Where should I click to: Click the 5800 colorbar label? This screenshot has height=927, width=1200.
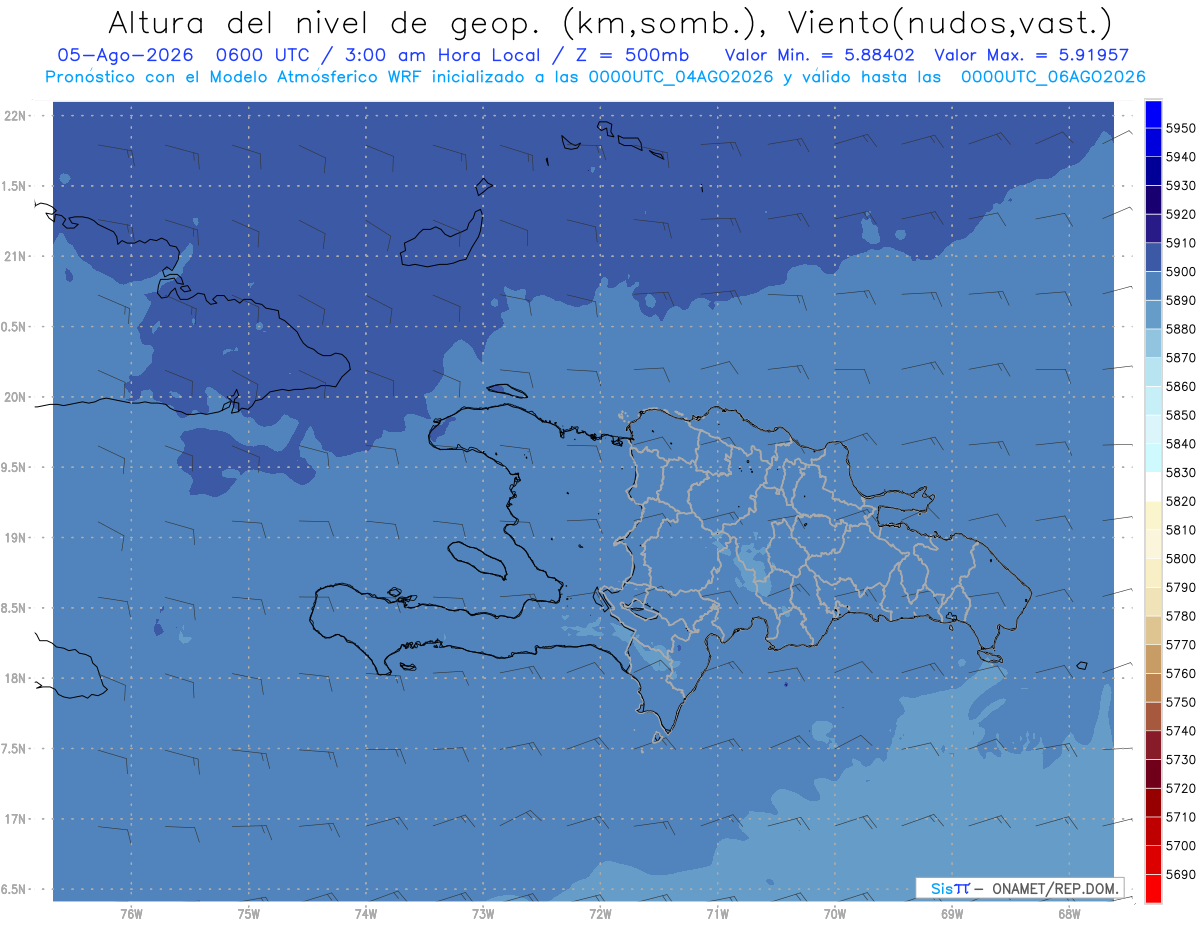coord(1181,558)
